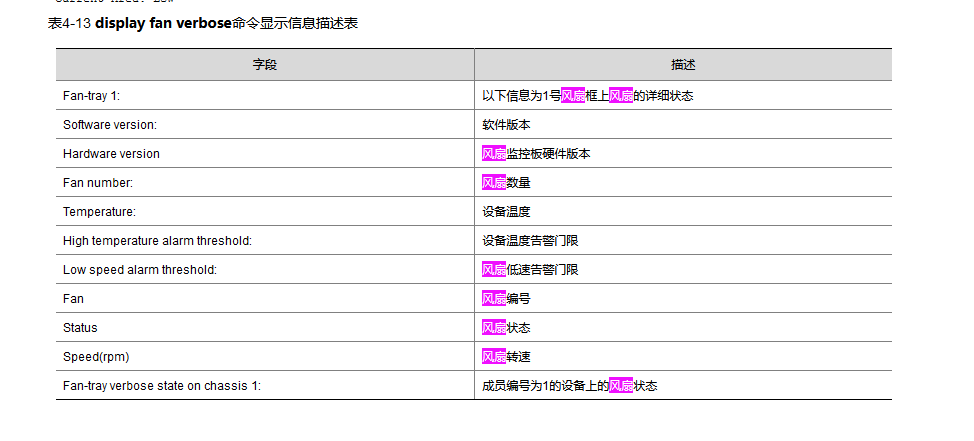974x441 pixels.
Task: Click the "描述" column header
Action: click(683, 65)
